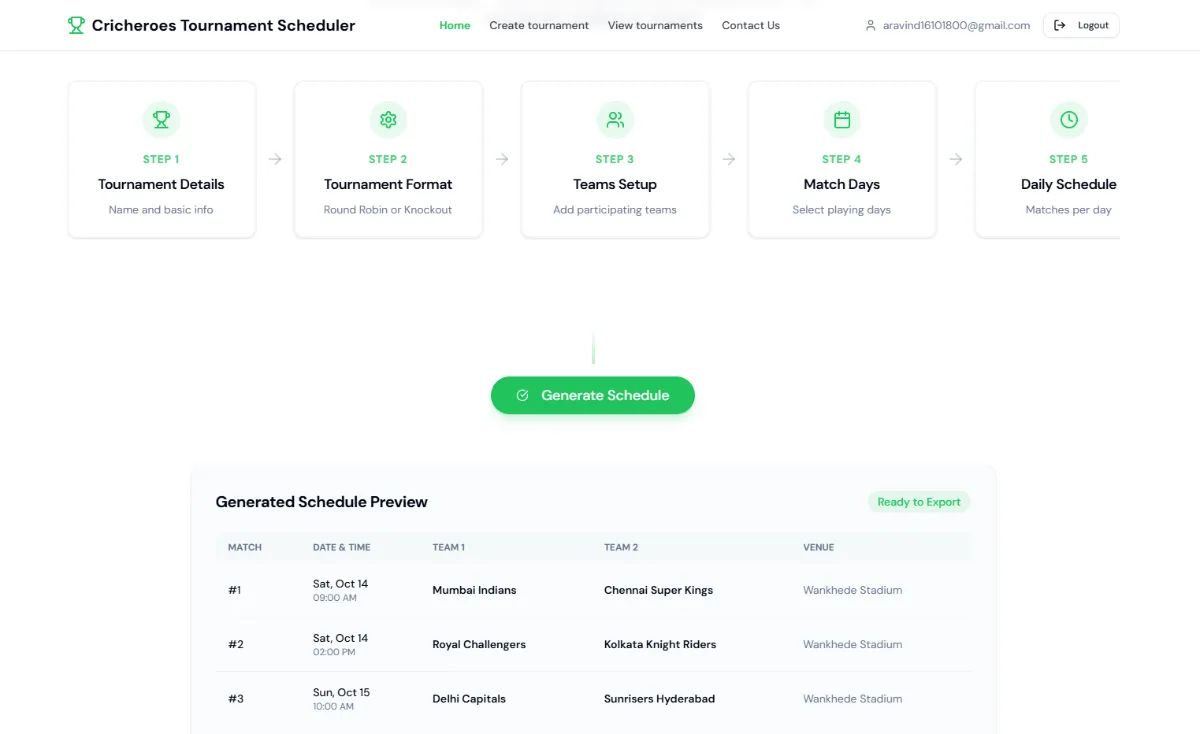
Task: Select the Daily Schedule step title
Action: coord(1069,184)
